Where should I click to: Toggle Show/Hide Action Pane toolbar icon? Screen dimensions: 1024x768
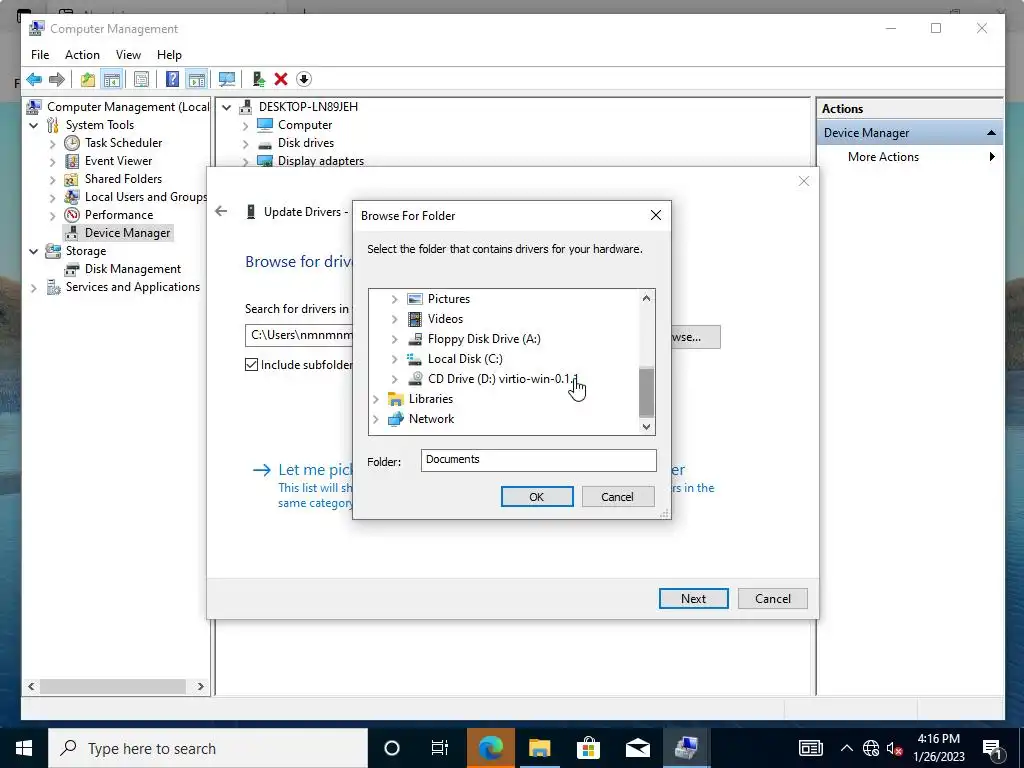coord(196,80)
